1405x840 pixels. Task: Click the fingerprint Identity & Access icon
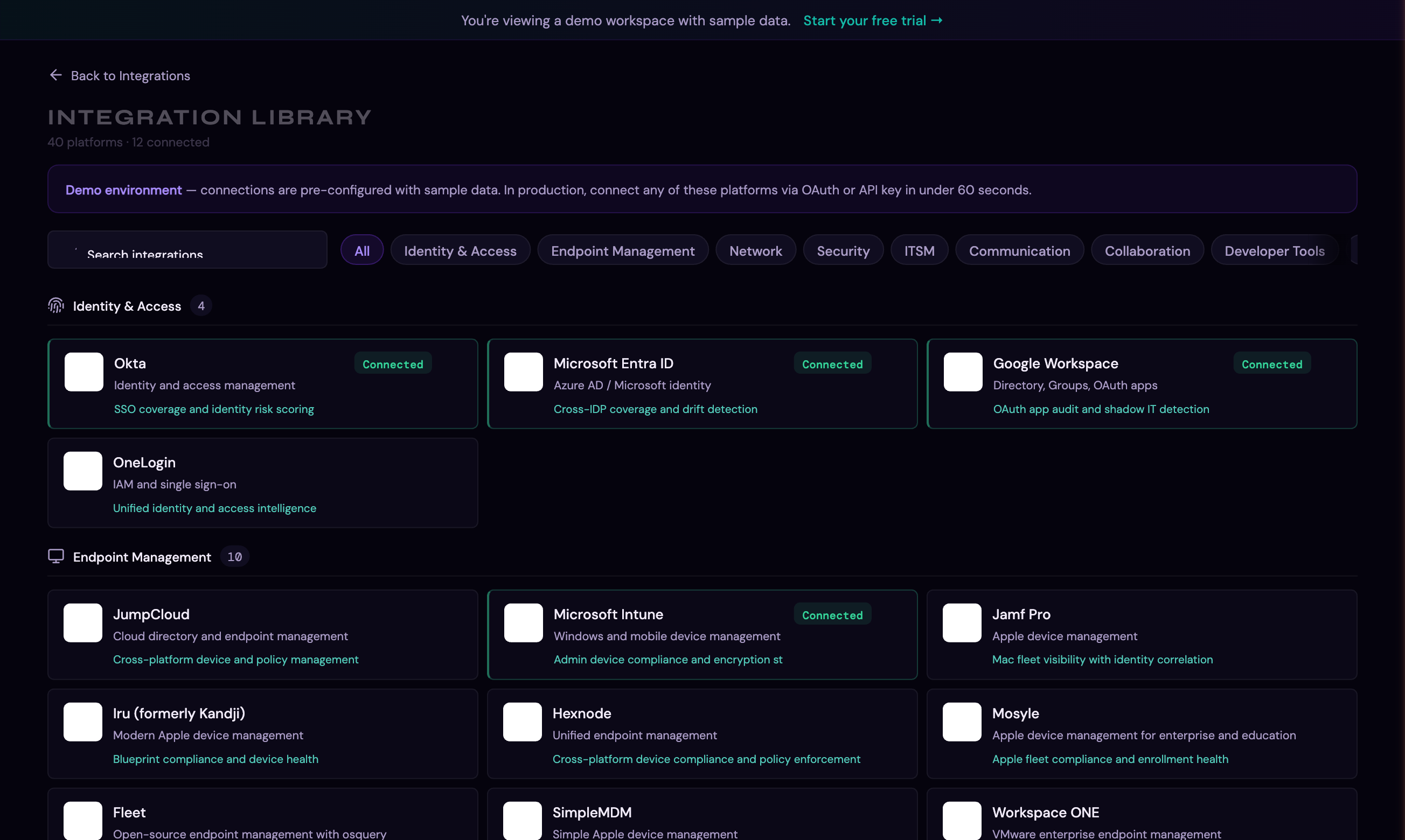55,306
